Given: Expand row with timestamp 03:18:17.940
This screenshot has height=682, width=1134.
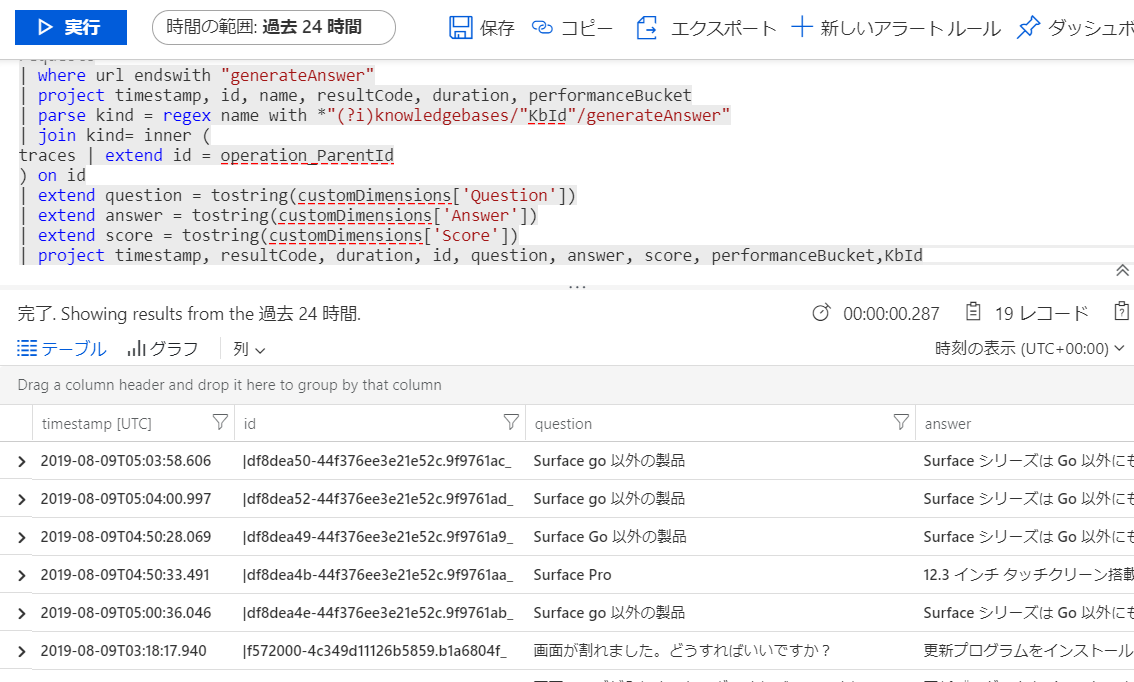Looking at the screenshot, I should pyautogui.click(x=22, y=652).
